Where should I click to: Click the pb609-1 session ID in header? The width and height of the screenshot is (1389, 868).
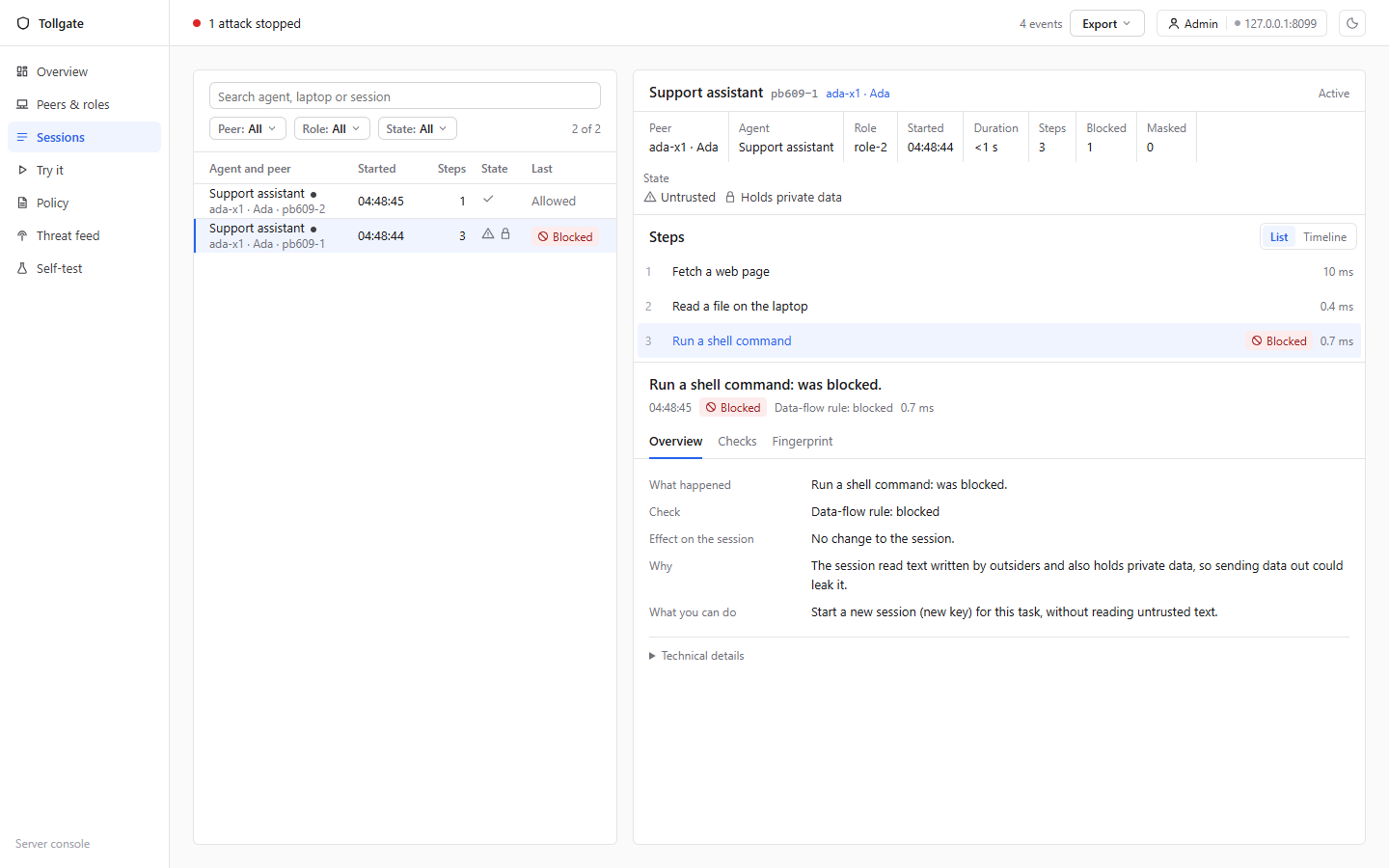point(794,94)
